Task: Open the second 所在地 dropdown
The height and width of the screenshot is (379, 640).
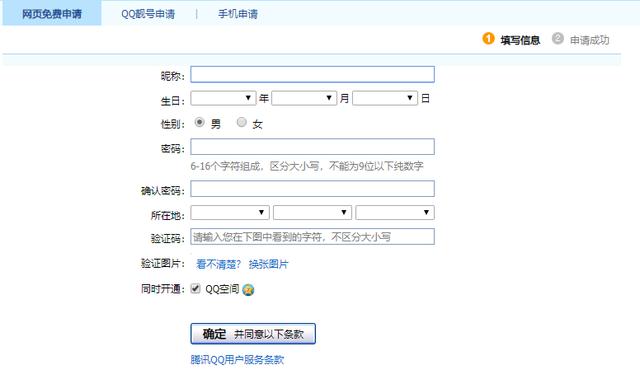Action: point(312,212)
